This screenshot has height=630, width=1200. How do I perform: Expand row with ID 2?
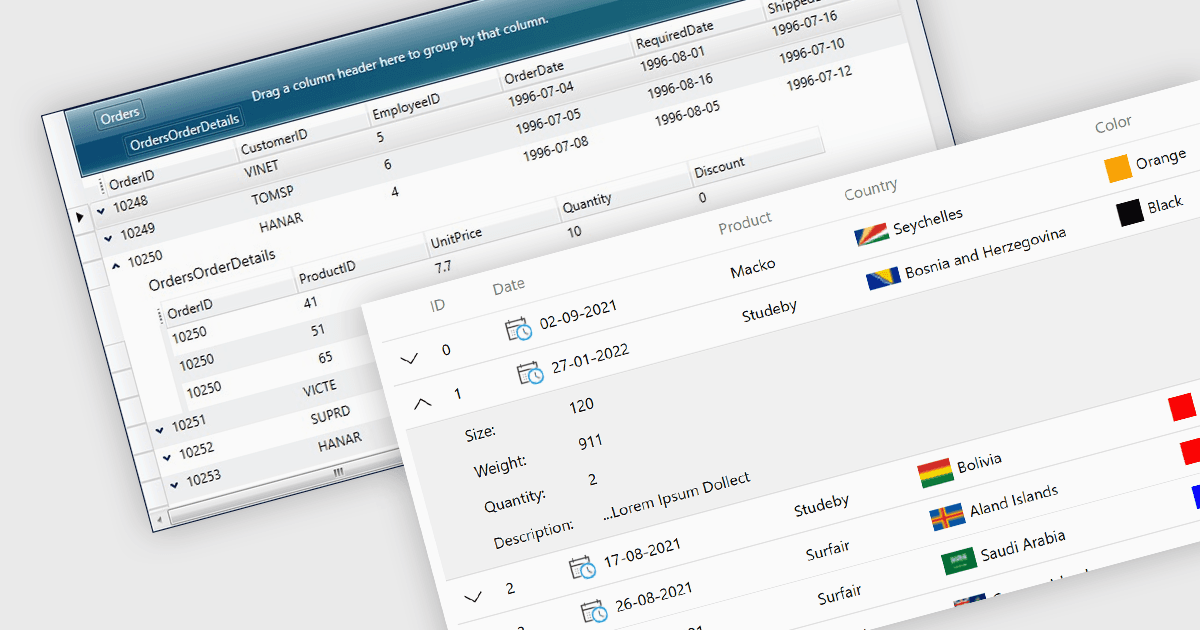coord(473,596)
